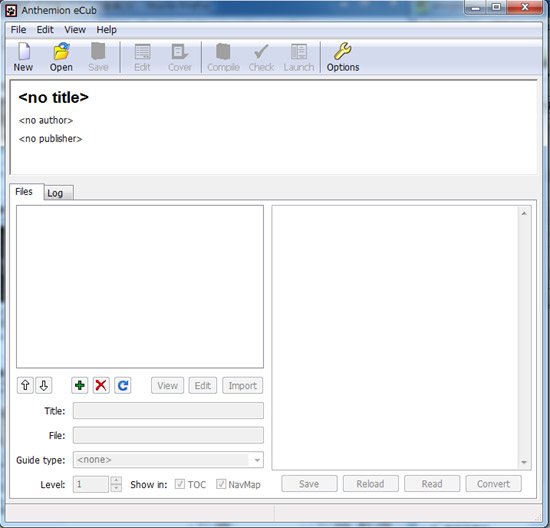The image size is (550, 528).
Task: Click the Compile toolbar icon
Action: (223, 57)
